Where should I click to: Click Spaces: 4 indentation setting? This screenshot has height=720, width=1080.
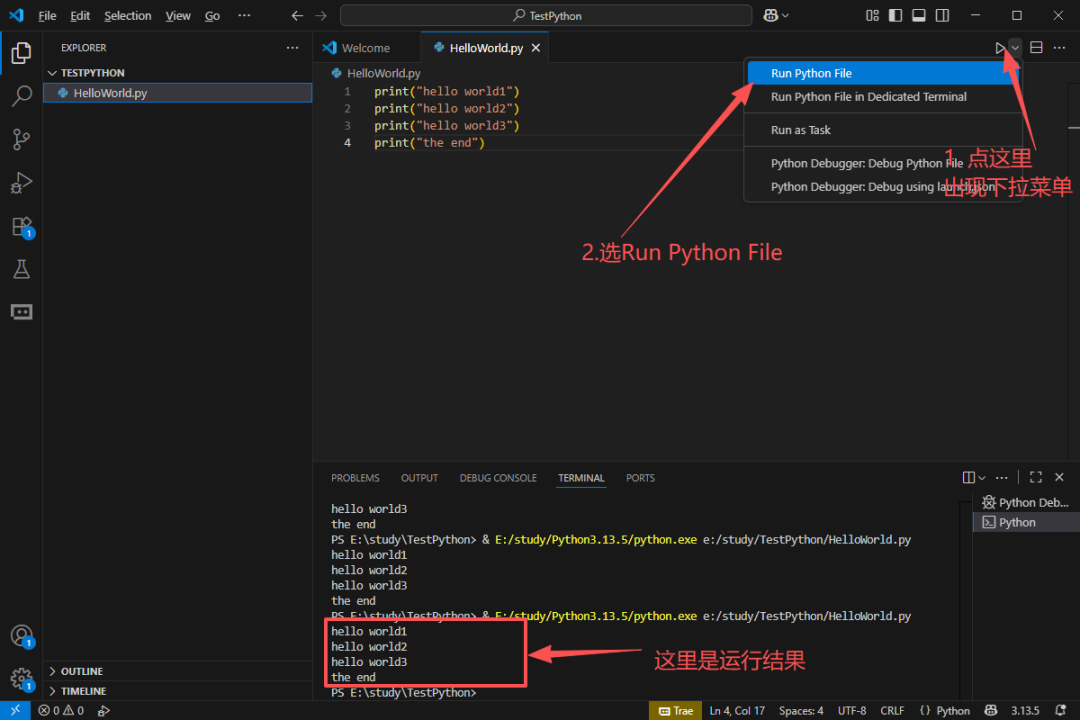(x=801, y=710)
